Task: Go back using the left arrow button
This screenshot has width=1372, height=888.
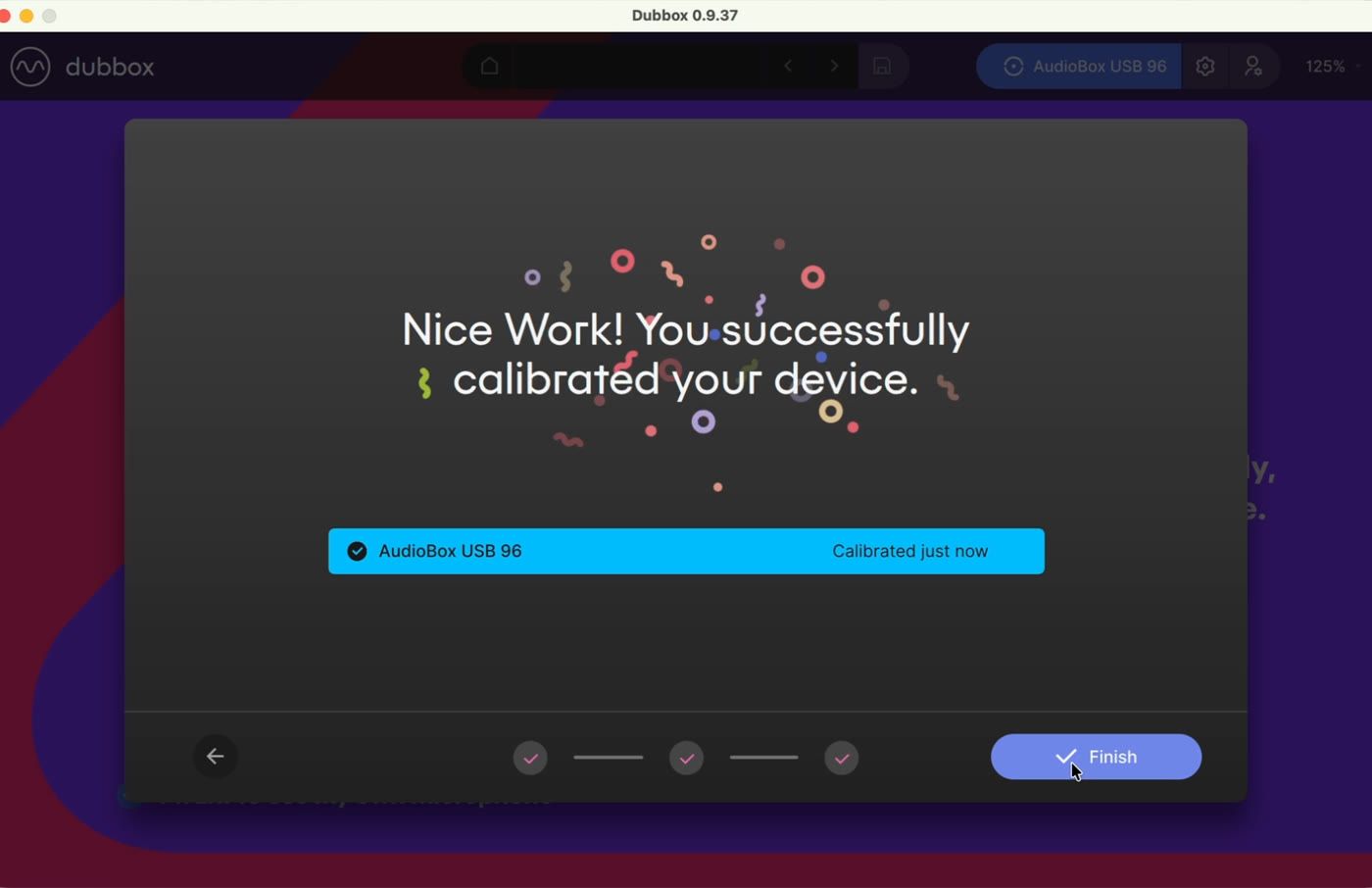Action: pos(216,757)
